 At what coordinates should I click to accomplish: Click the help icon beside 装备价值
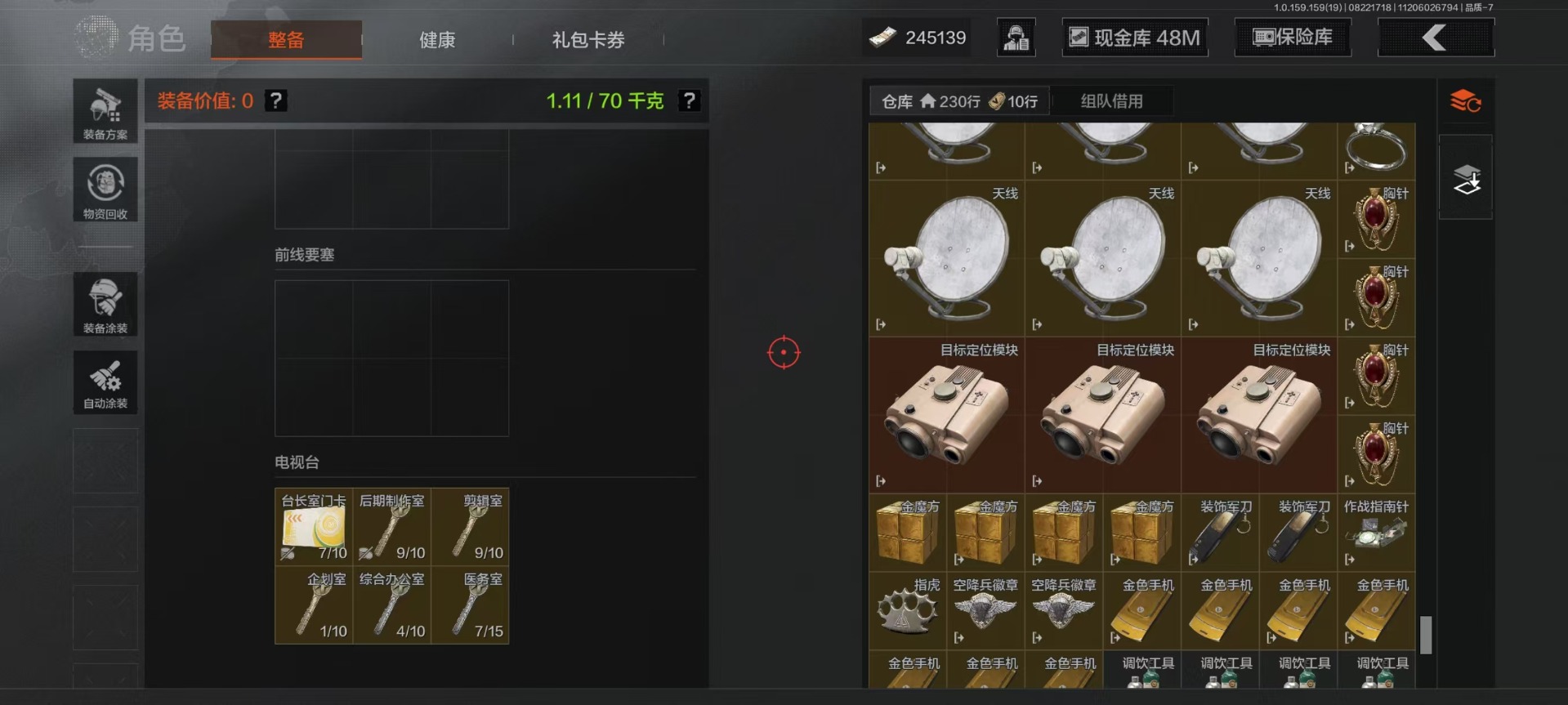click(x=276, y=100)
